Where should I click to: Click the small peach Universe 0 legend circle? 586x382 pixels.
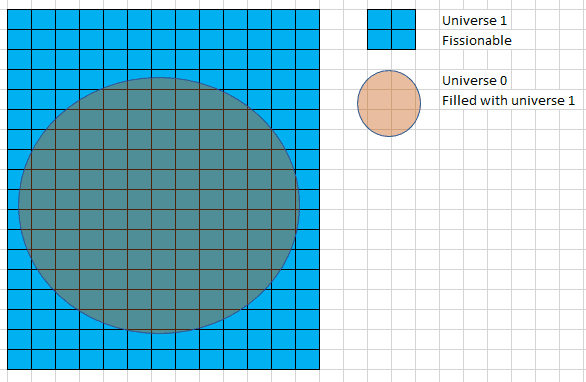[389, 104]
